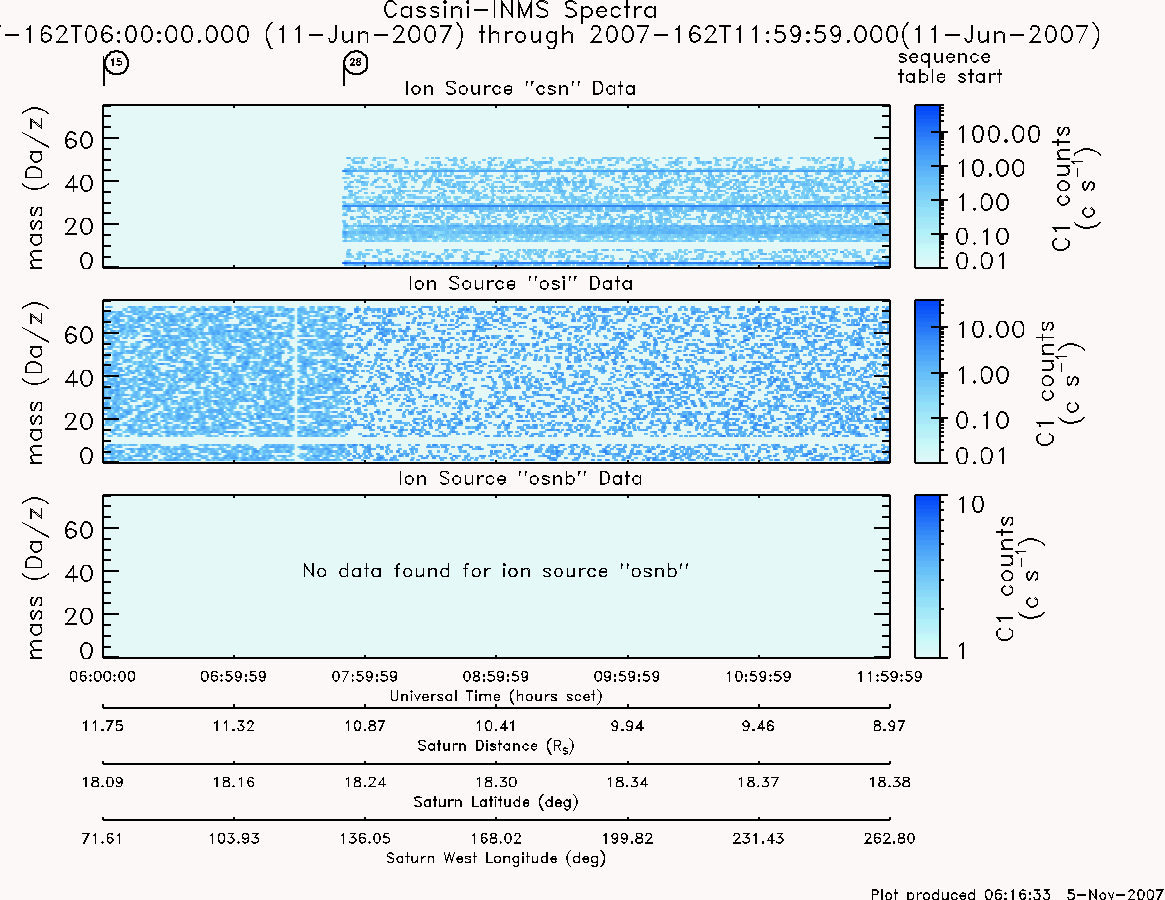Viewport: 1165px width, 900px height.
Task: Click Saturn distance value 9.46
Action: pyautogui.click(x=758, y=726)
